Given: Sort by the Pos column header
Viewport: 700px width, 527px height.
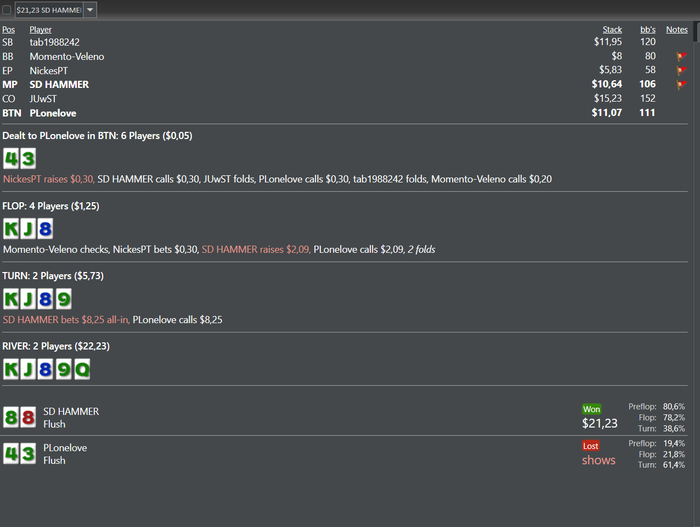Looking at the screenshot, I should click(8, 29).
